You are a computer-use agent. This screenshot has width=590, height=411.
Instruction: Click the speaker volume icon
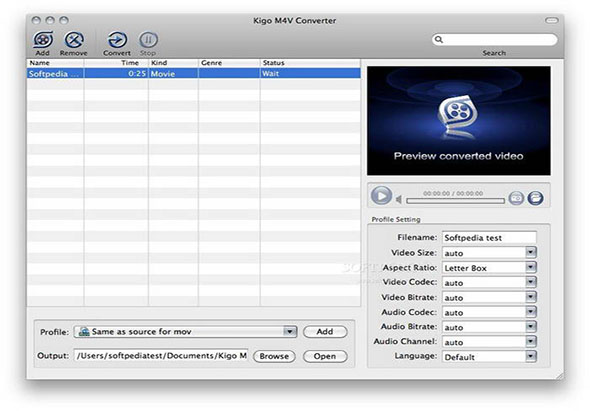point(399,199)
